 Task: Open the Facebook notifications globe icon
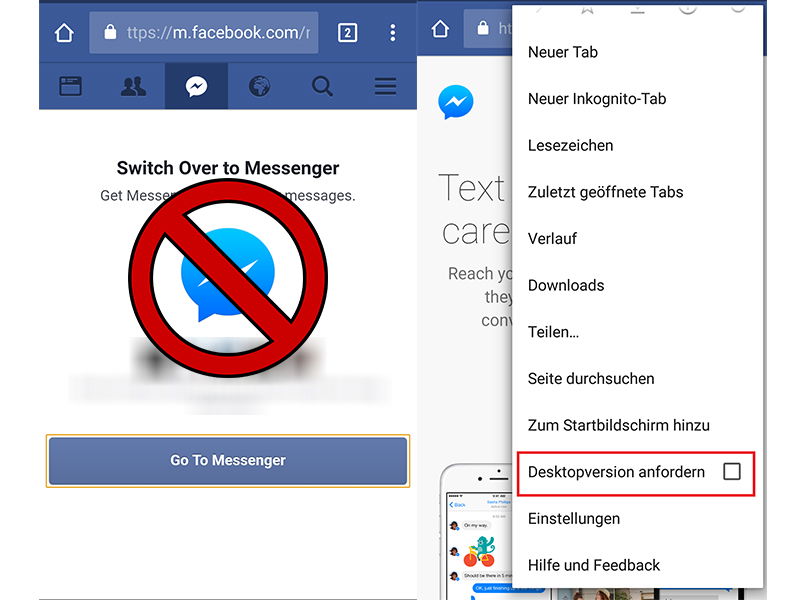[x=259, y=86]
